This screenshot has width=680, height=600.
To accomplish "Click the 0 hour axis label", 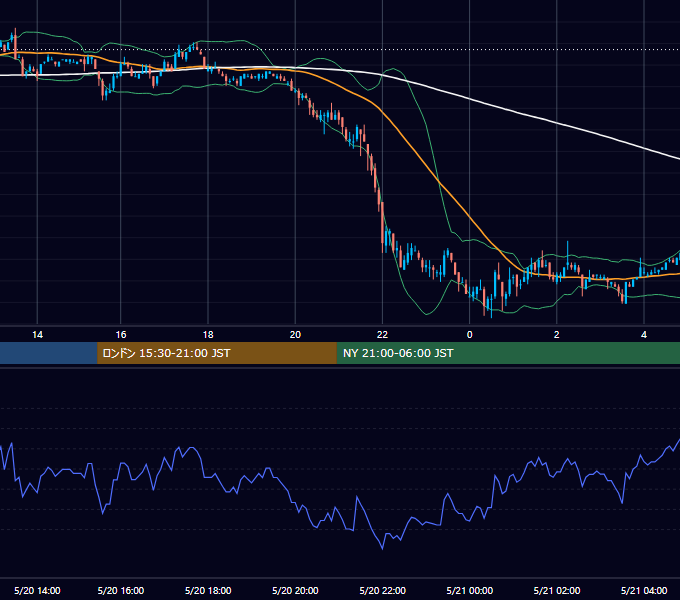I will coord(470,335).
